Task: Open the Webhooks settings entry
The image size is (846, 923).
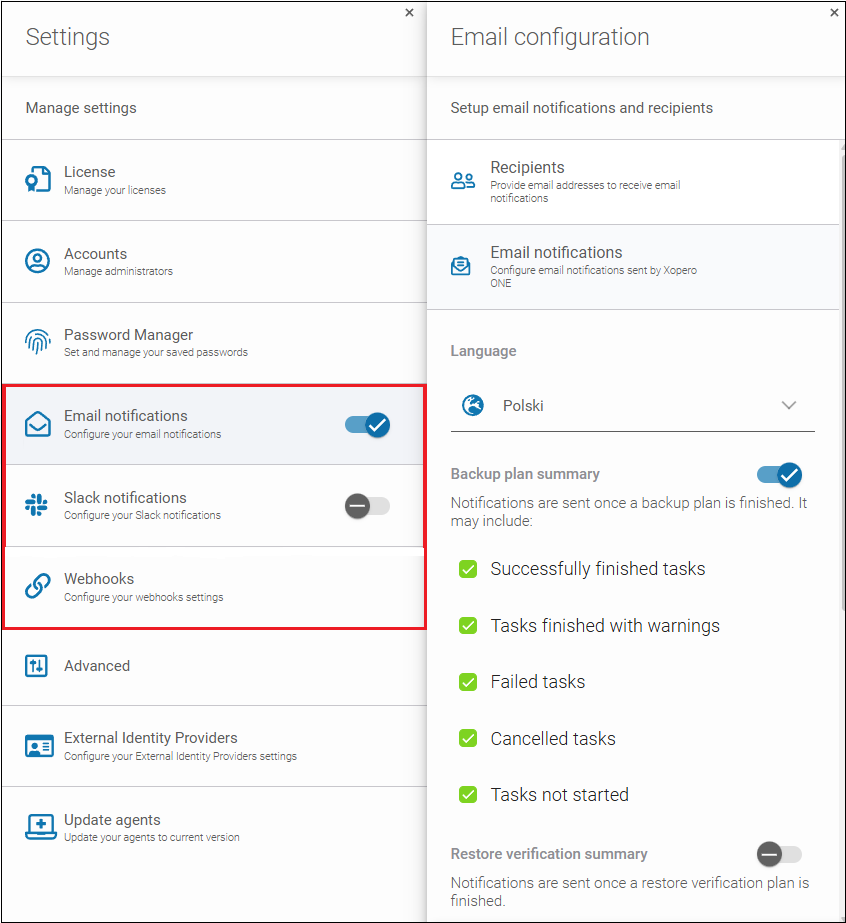Action: (200, 586)
